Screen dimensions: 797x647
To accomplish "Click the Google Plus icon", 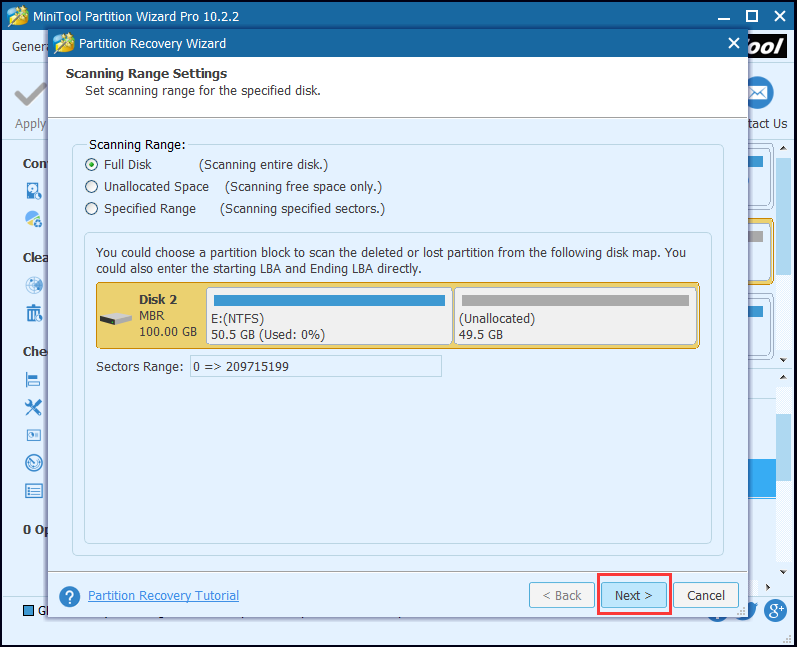I will [776, 610].
